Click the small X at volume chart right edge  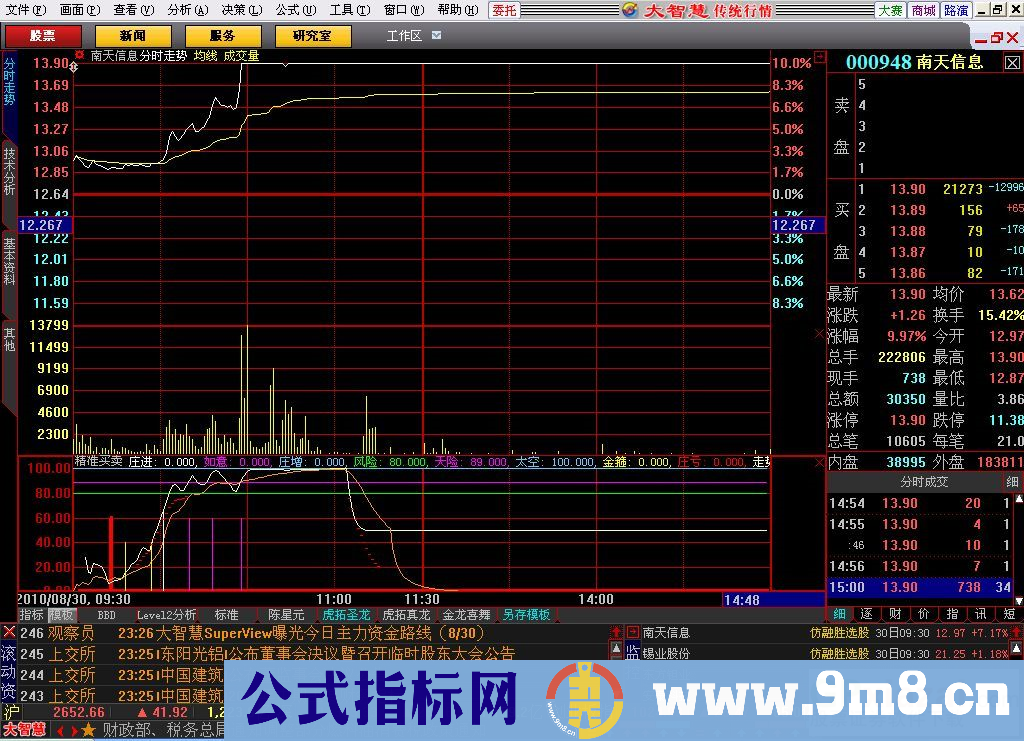pos(820,334)
